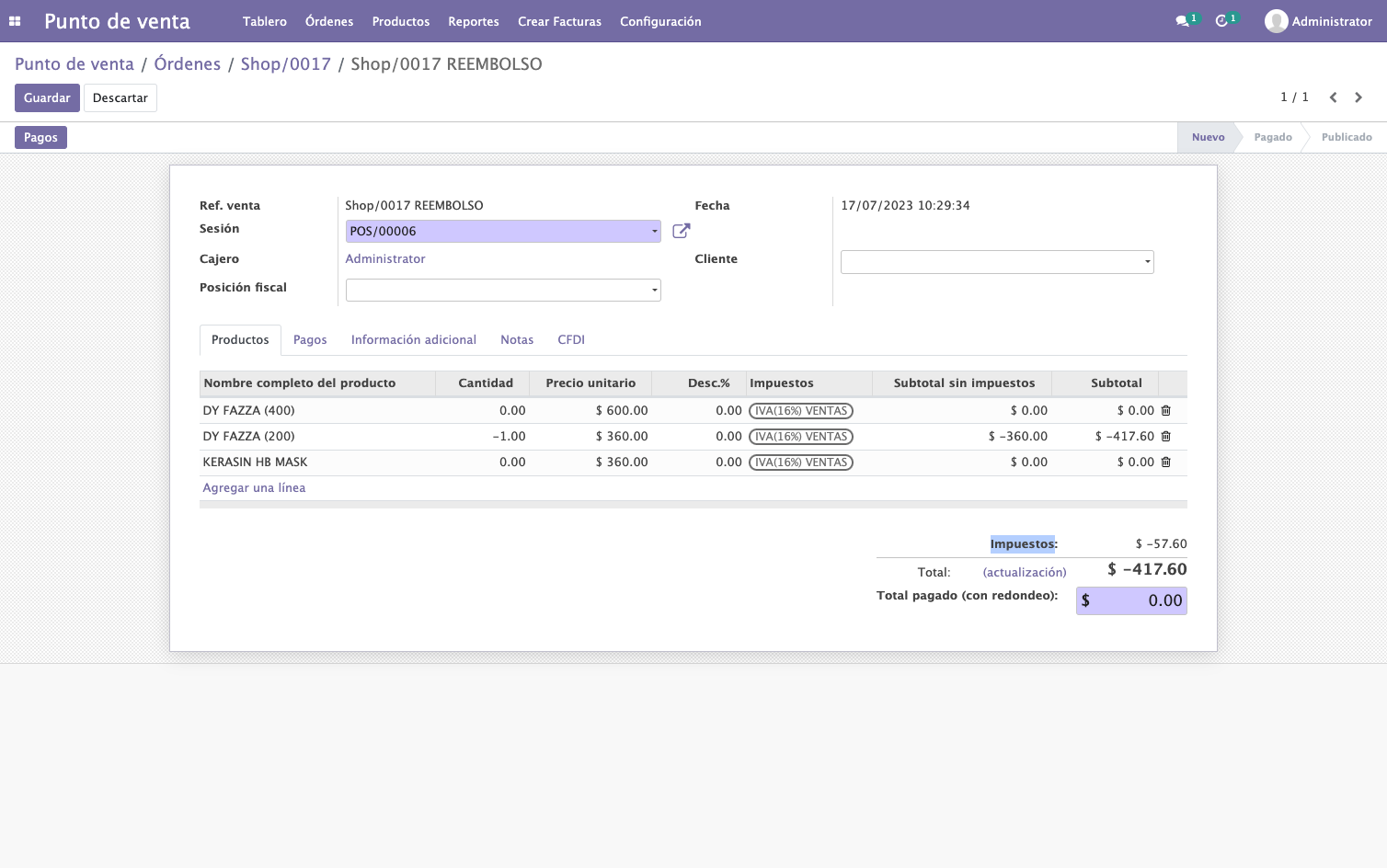Open the Configuración menu

(x=660, y=21)
